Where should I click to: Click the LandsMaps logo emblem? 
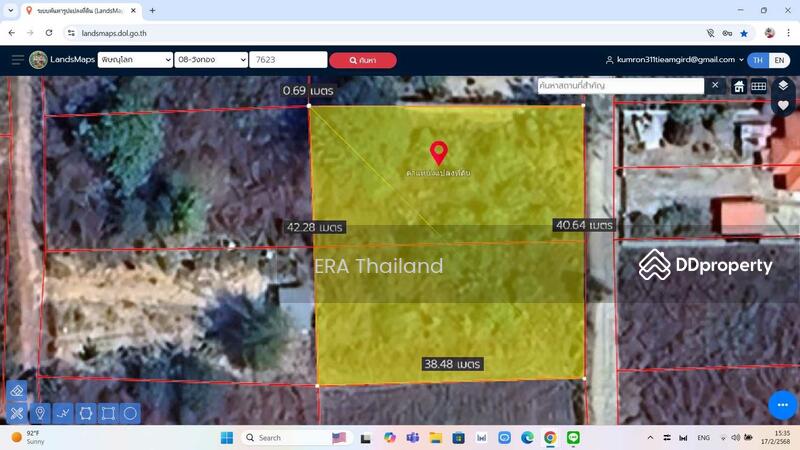click(x=38, y=60)
